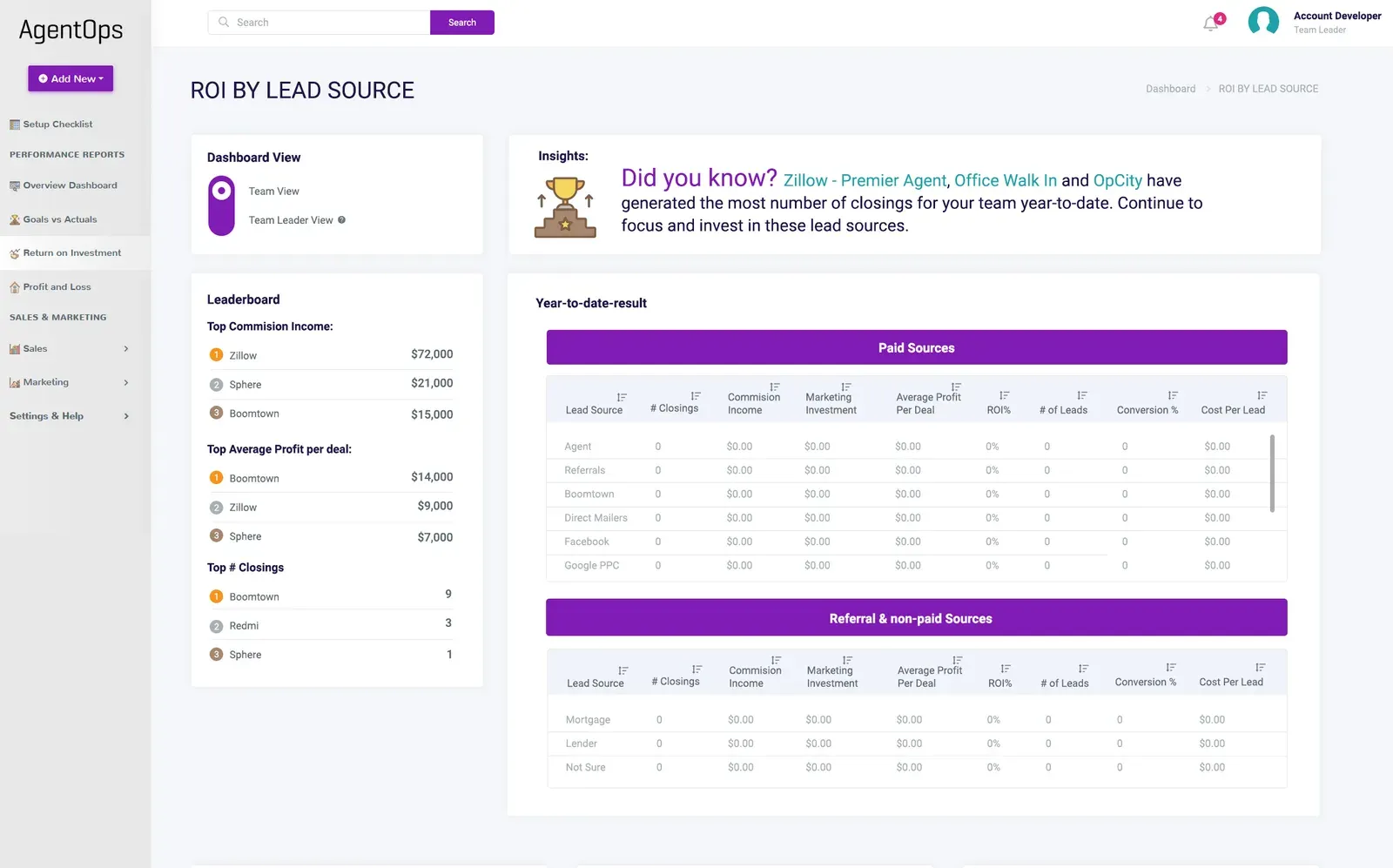Sort Referral table by Conversion % icon
Screen dimensions: 1393x868
coord(1171,667)
